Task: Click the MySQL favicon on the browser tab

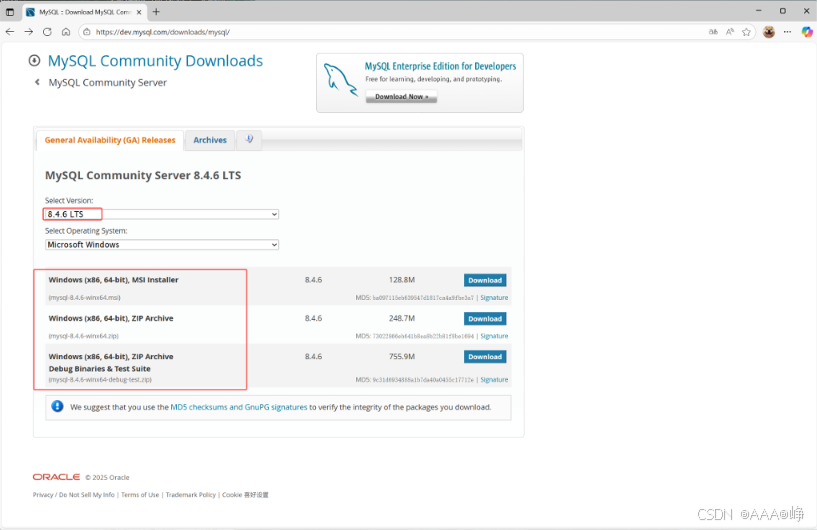Action: click(x=30, y=12)
